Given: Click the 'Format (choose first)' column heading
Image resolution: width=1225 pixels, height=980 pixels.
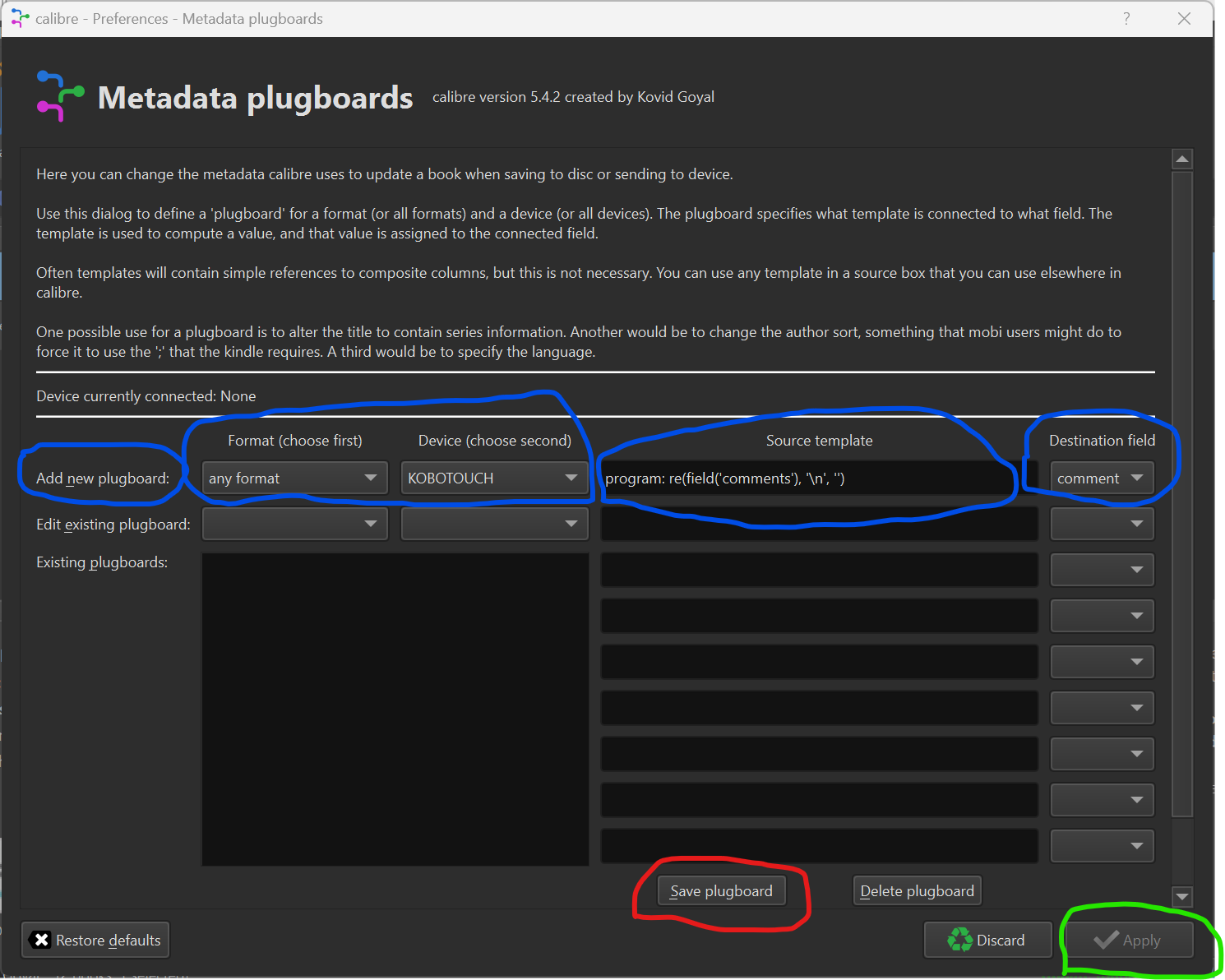Looking at the screenshot, I should coord(295,440).
